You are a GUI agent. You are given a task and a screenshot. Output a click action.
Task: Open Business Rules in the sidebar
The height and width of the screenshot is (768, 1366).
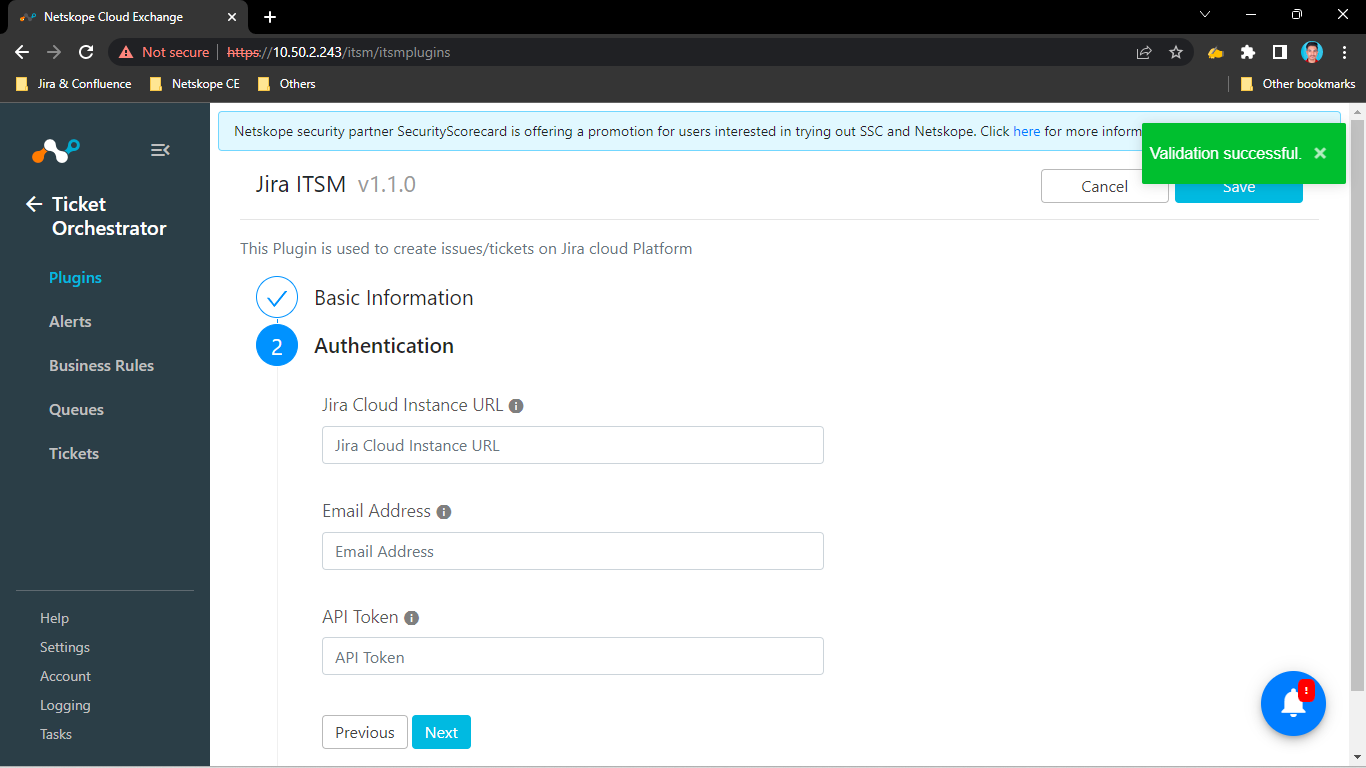click(101, 366)
